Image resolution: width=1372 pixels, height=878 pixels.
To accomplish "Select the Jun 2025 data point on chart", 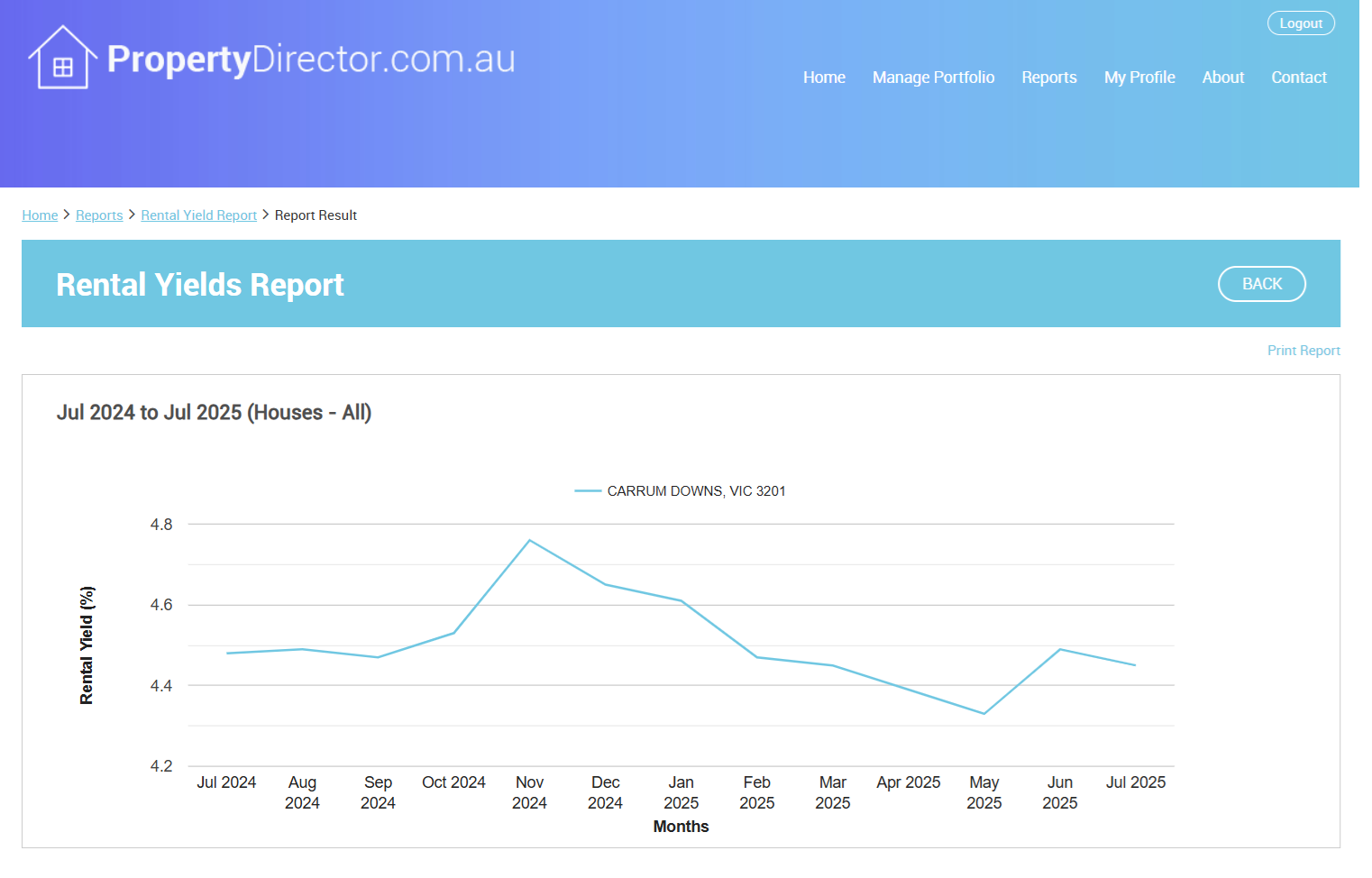I will (1060, 649).
